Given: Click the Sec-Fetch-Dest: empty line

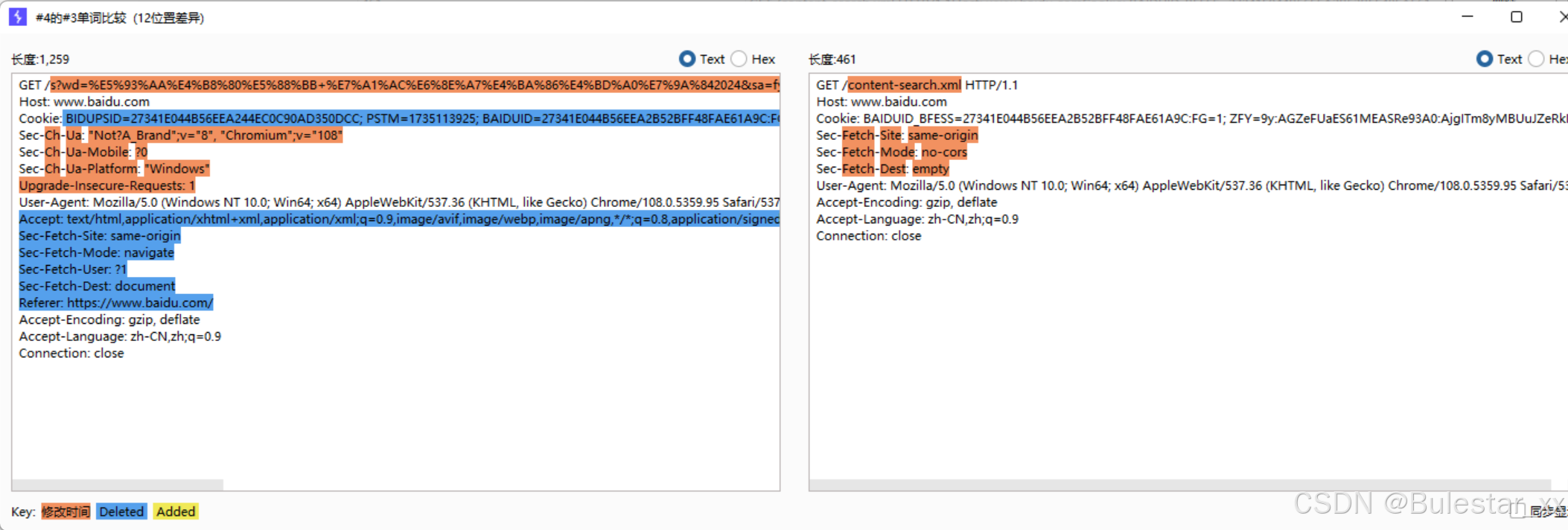Looking at the screenshot, I should pyautogui.click(x=883, y=169).
